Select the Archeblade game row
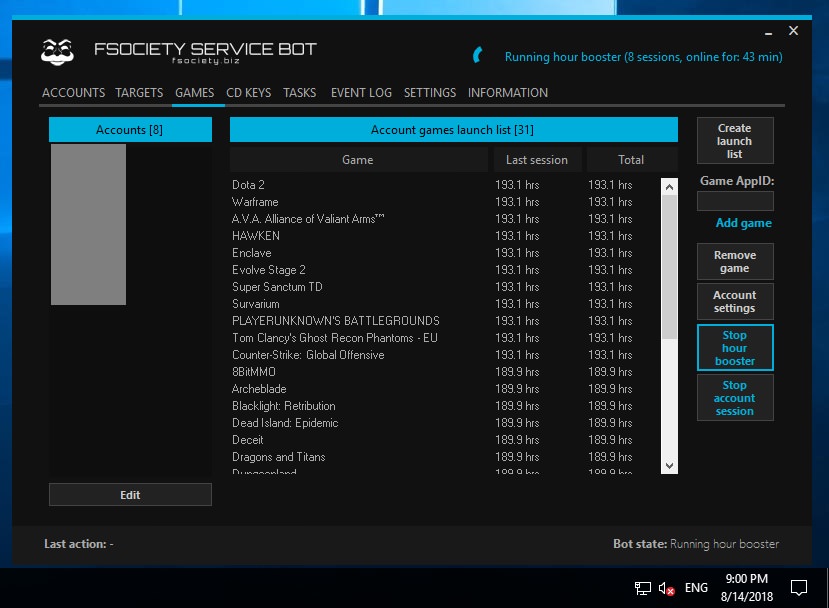Viewport: 829px width, 608px height. tap(444, 389)
